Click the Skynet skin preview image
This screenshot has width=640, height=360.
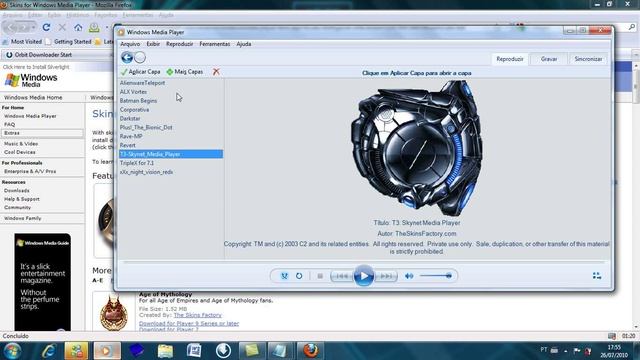[x=417, y=148]
